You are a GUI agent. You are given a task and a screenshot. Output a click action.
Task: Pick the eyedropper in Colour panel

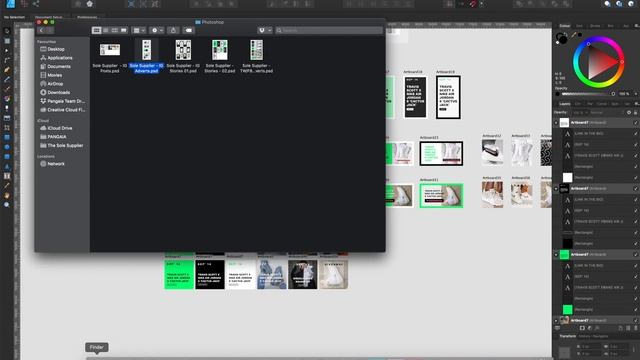click(574, 36)
